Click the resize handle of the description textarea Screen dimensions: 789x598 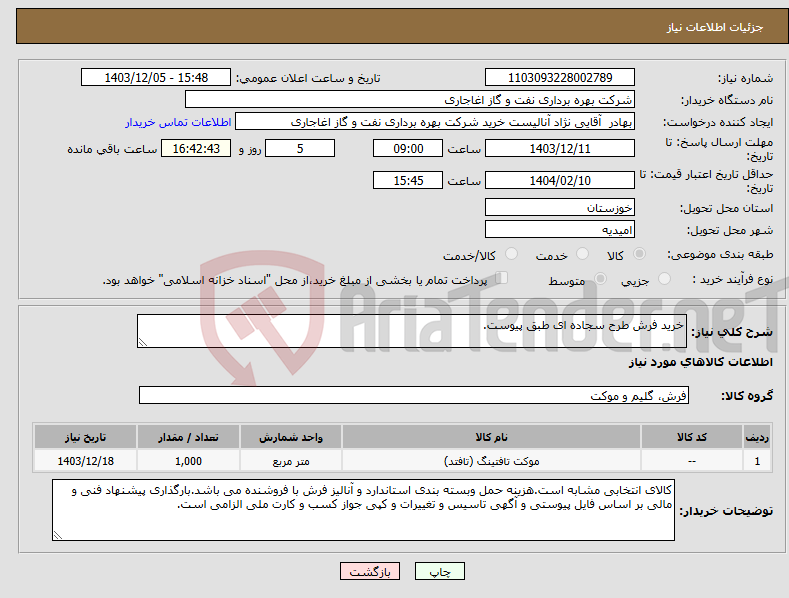143,342
